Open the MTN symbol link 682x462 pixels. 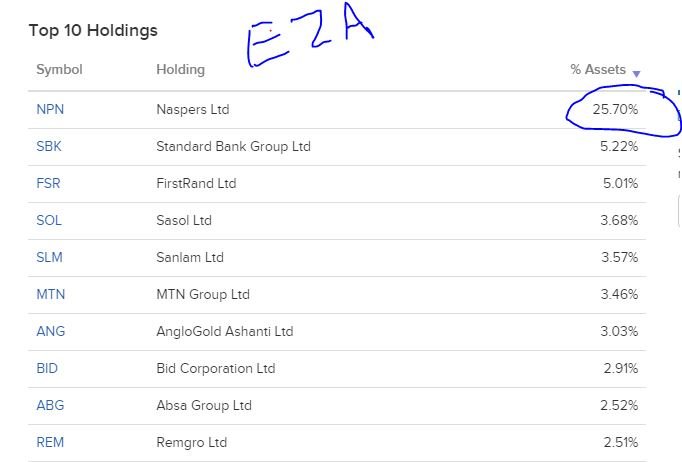click(x=51, y=294)
